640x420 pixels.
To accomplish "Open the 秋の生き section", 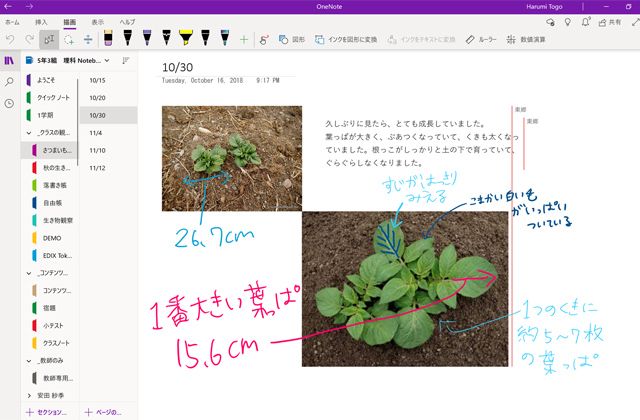I will 49,168.
